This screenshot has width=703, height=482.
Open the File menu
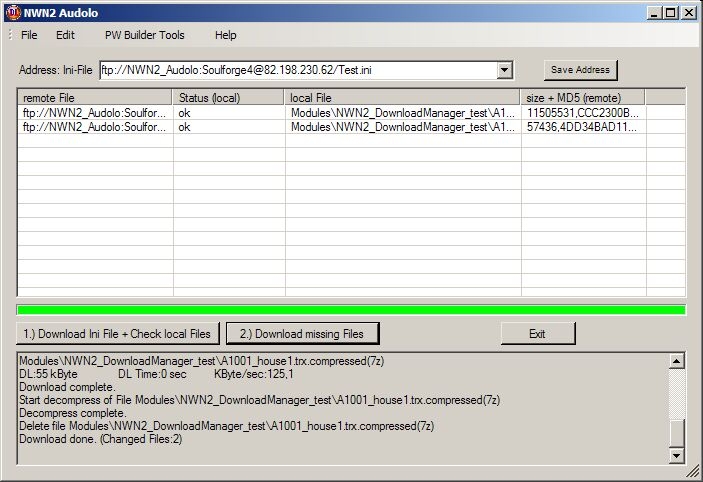tap(29, 35)
